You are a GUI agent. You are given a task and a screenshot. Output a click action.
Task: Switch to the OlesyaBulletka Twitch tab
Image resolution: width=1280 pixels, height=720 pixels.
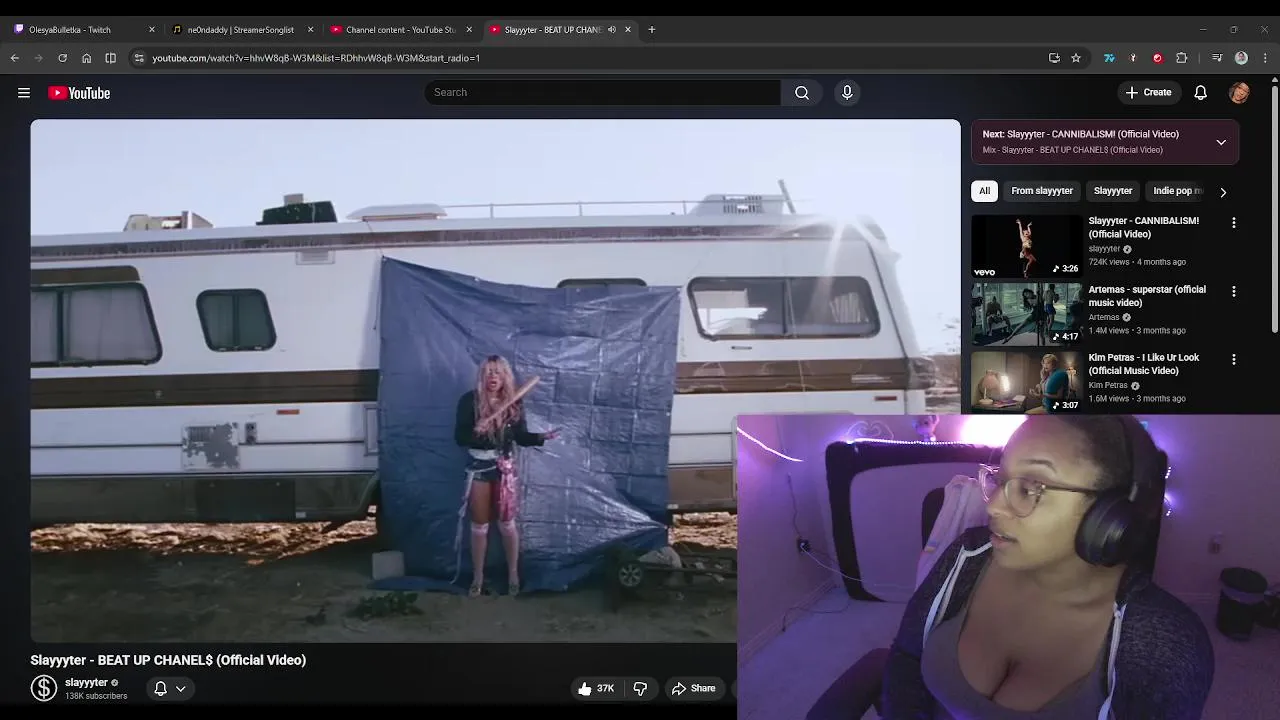click(82, 30)
